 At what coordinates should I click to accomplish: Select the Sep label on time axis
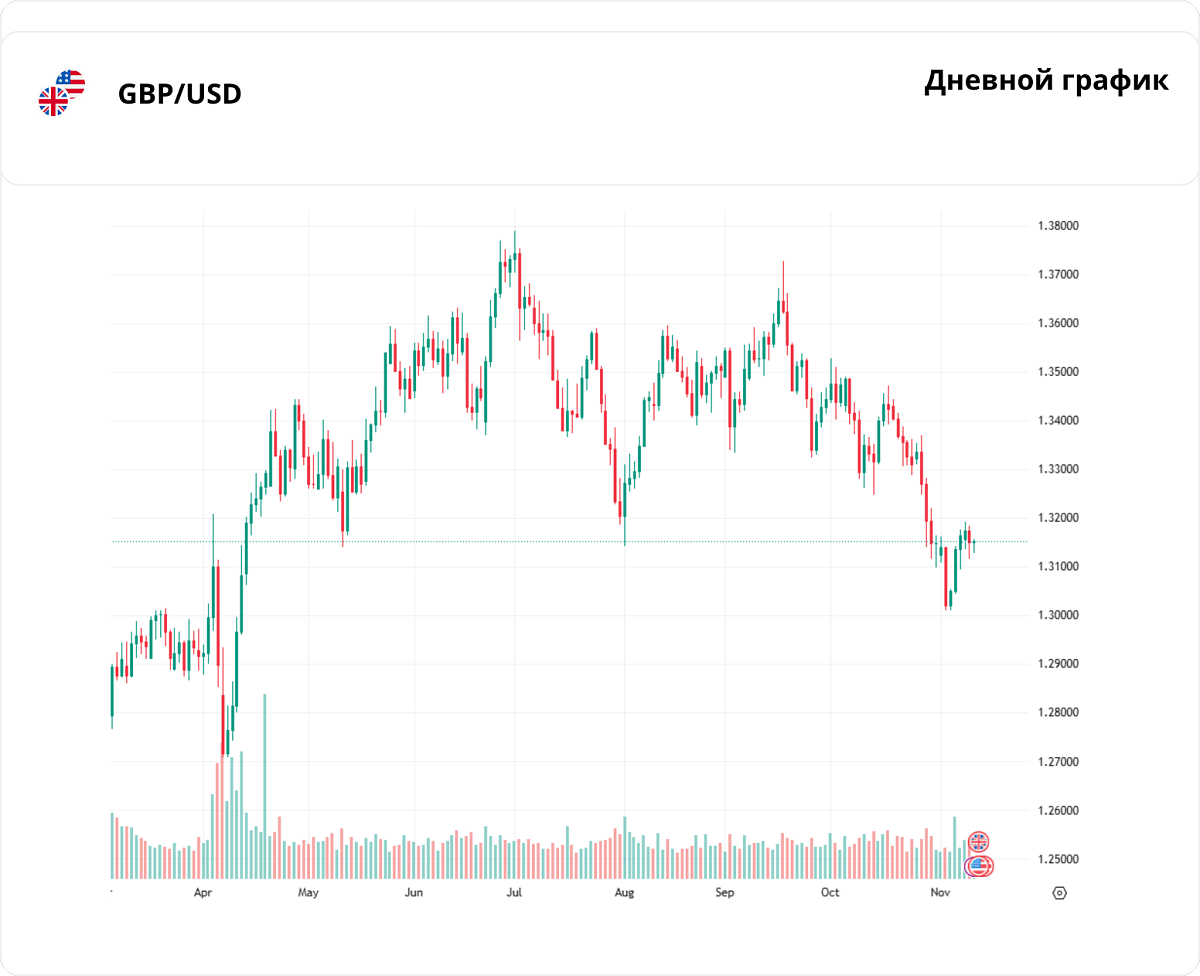pyautogui.click(x=725, y=892)
